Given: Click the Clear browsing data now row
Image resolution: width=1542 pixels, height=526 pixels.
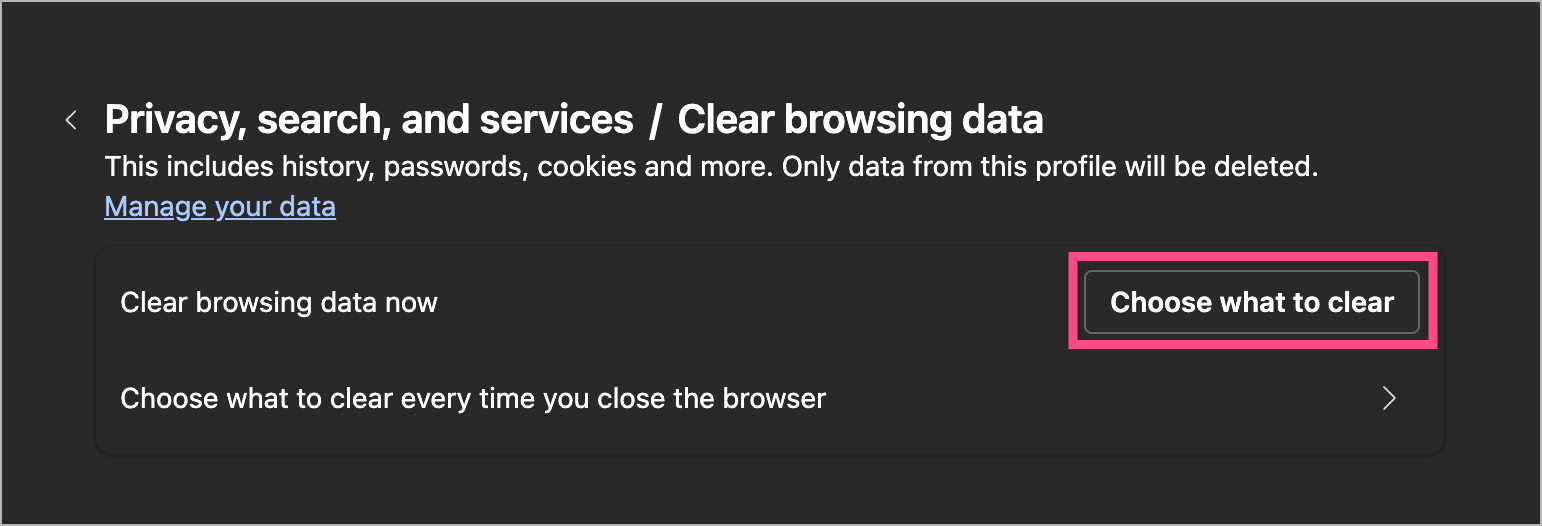Looking at the screenshot, I should pos(600,302).
